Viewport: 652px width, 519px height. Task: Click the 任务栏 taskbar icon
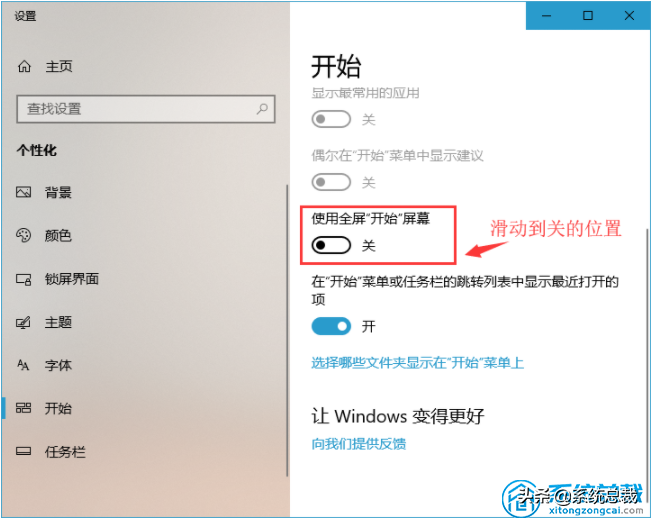(23, 451)
